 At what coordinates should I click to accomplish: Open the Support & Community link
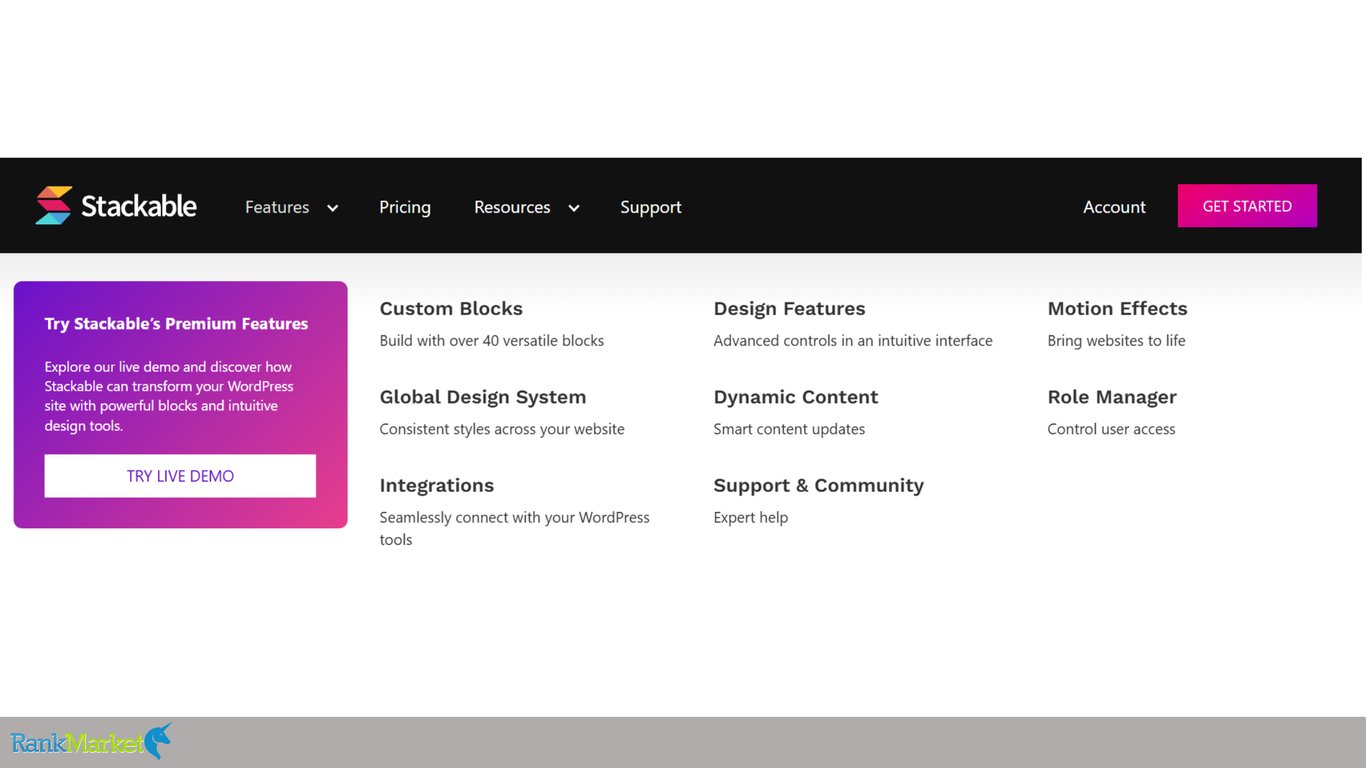coord(819,485)
